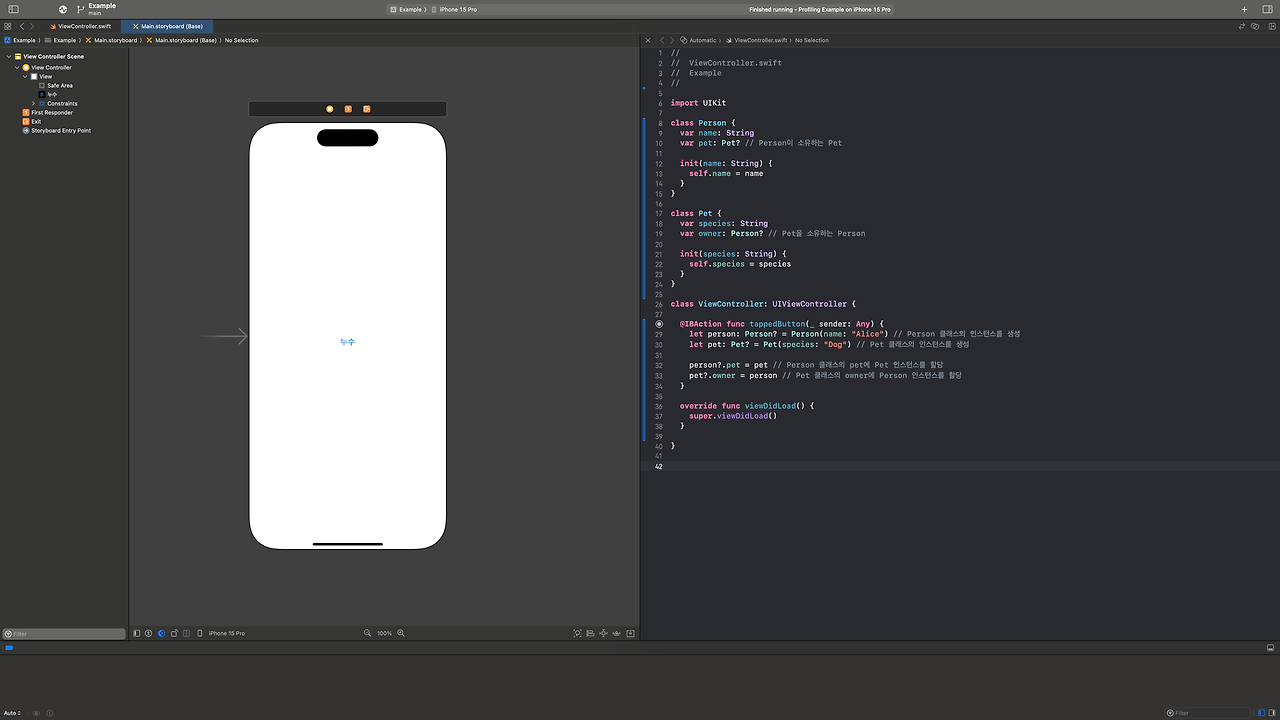1280x720 pixels.
Task: Click the First Responder dock icon on canvas
Action: click(x=348, y=109)
